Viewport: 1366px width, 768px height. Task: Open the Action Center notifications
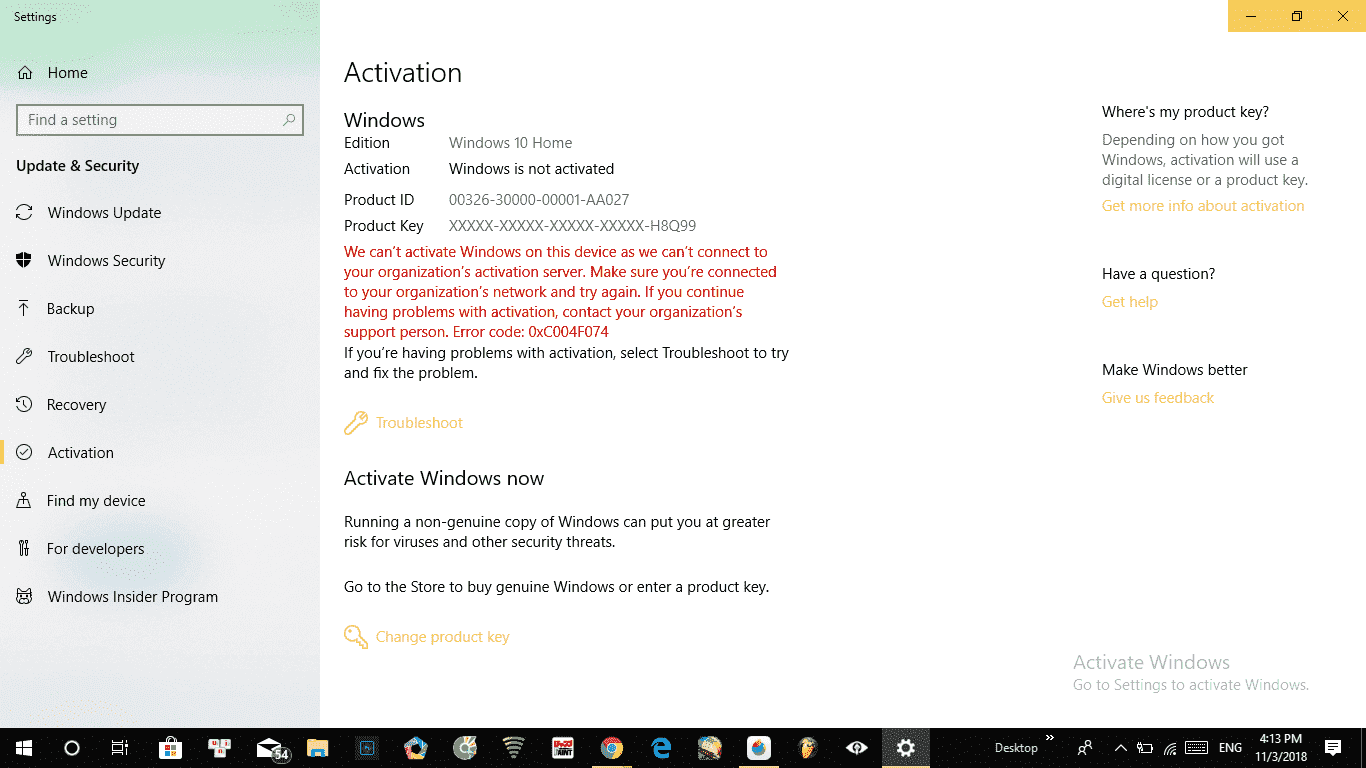click(x=1332, y=748)
